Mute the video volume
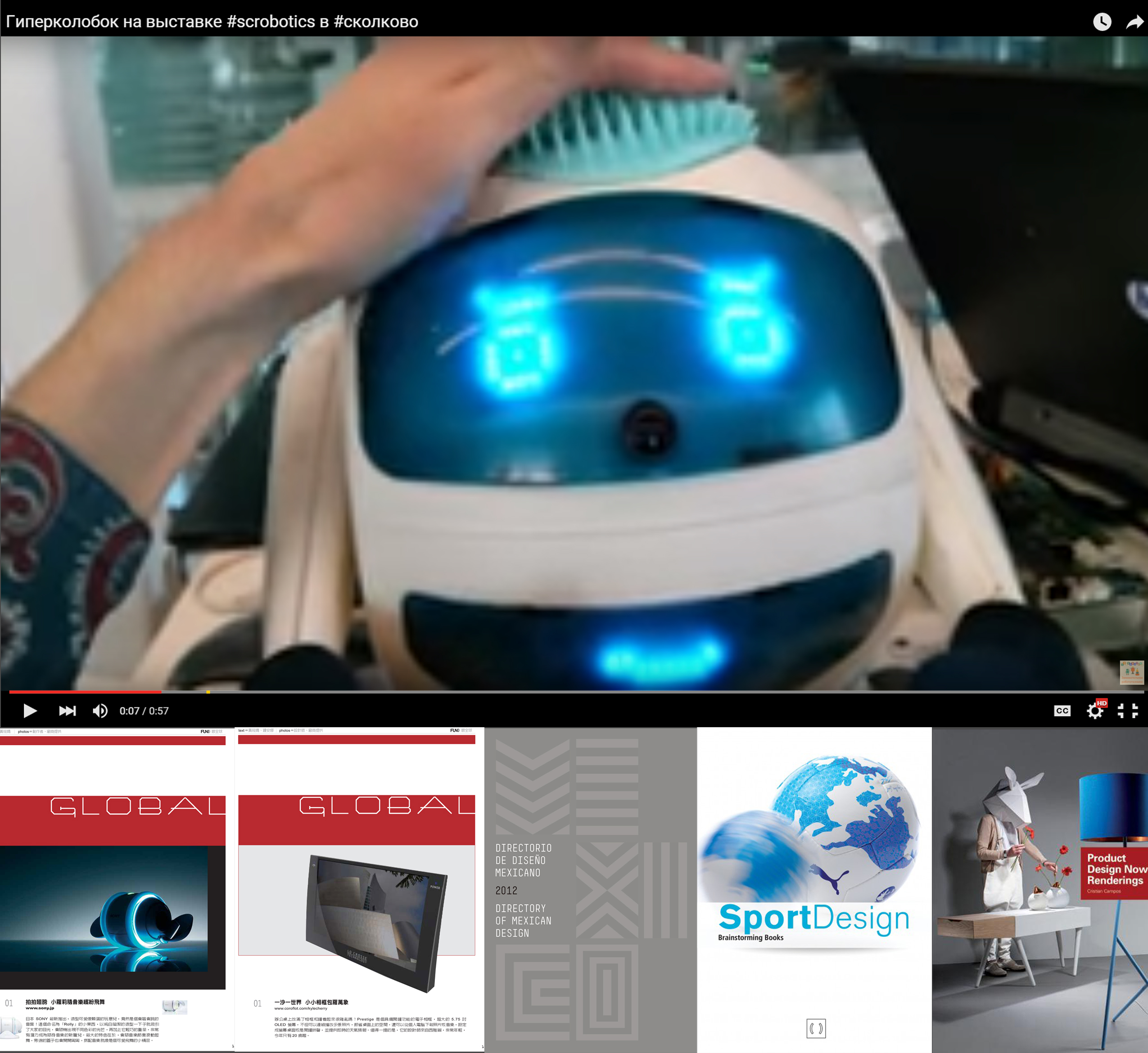The width and height of the screenshot is (1148, 1053). point(100,711)
